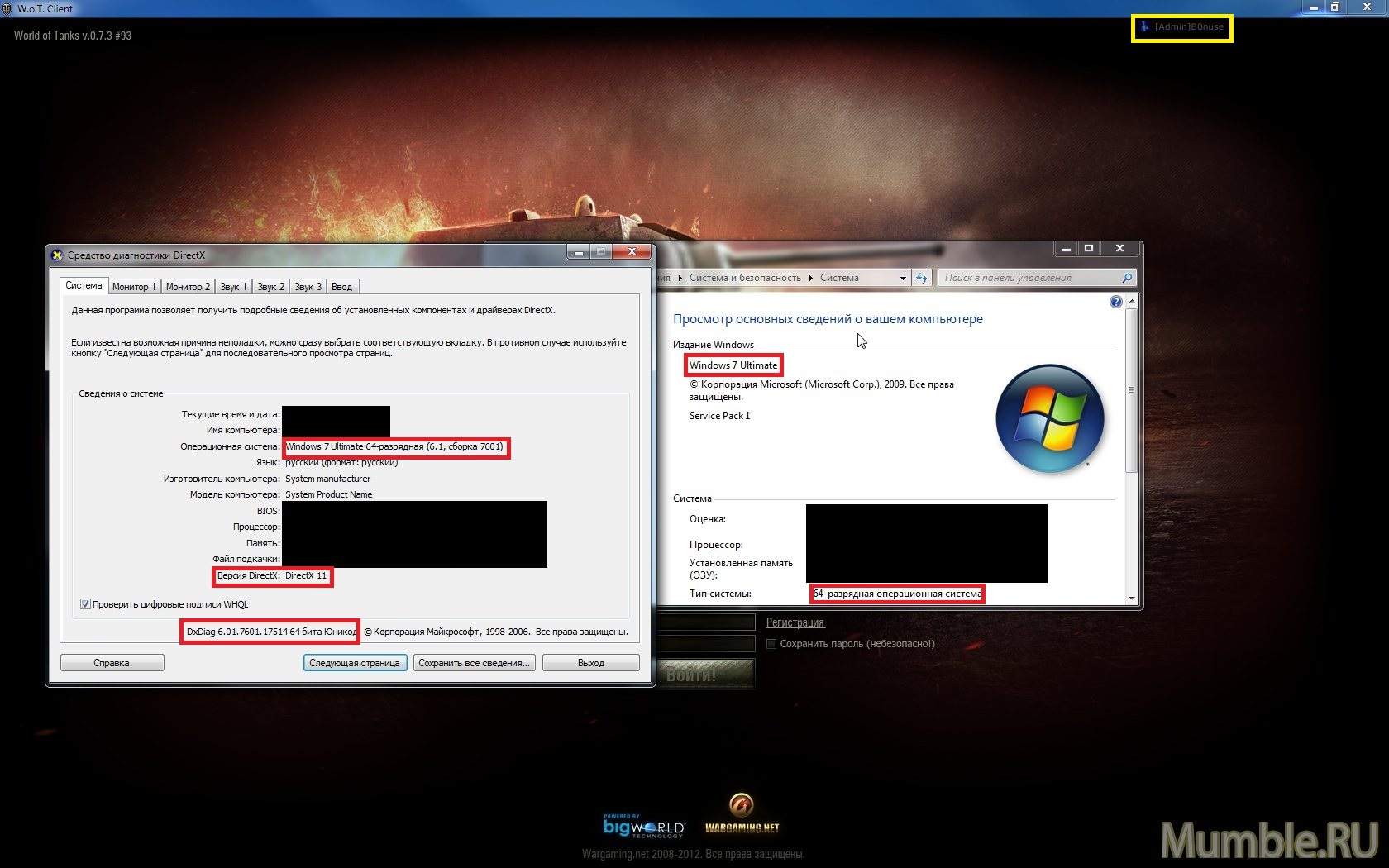Click the magnifier icon in the search box

[x=1126, y=278]
